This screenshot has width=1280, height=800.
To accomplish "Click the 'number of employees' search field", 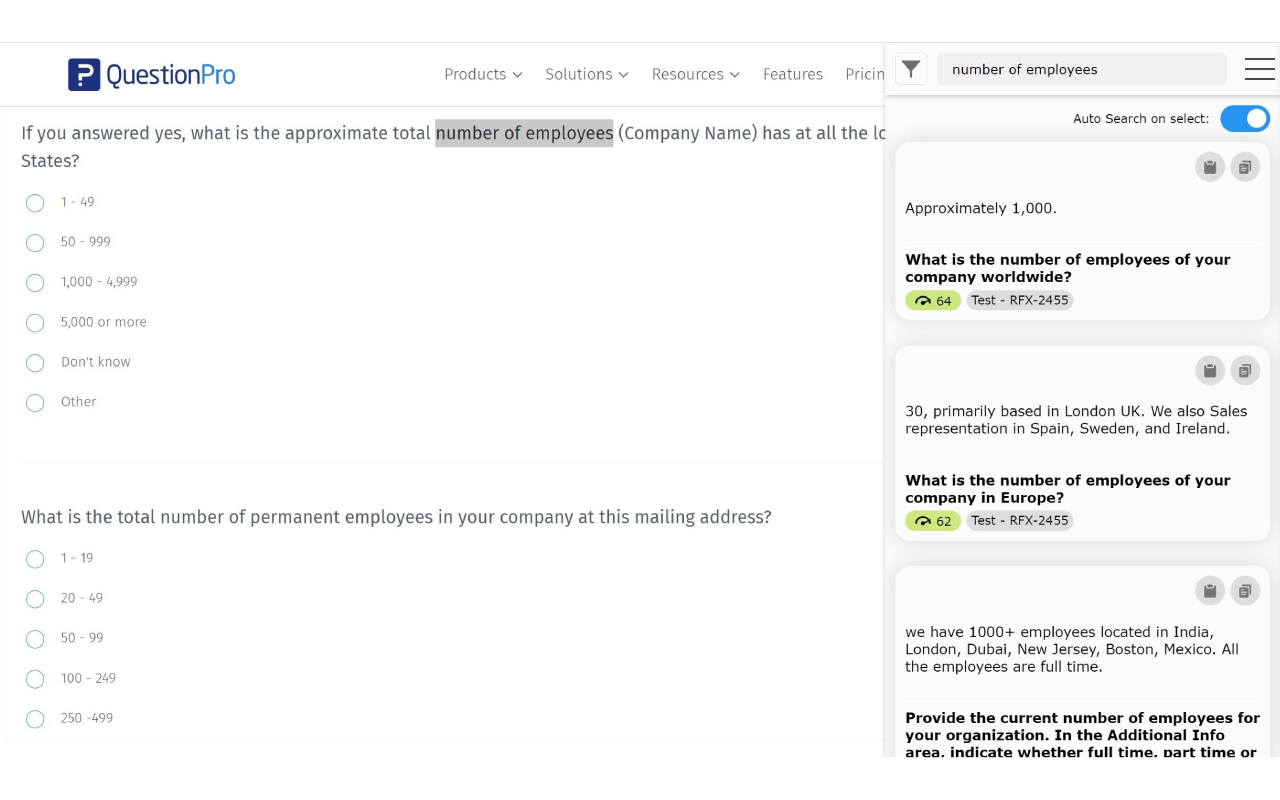I will (x=1081, y=69).
